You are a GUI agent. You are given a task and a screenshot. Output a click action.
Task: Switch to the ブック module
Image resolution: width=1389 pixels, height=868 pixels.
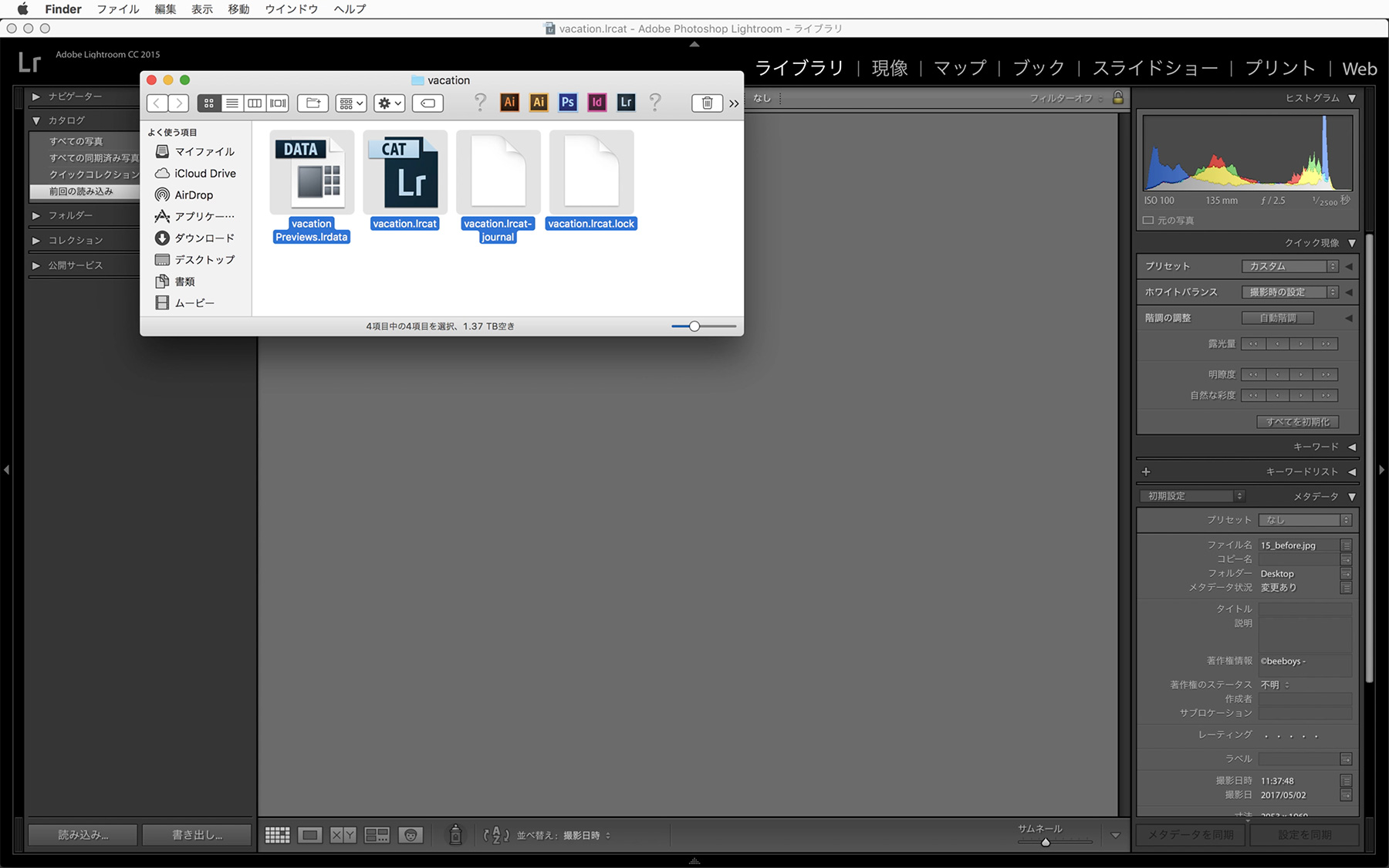tap(1039, 68)
